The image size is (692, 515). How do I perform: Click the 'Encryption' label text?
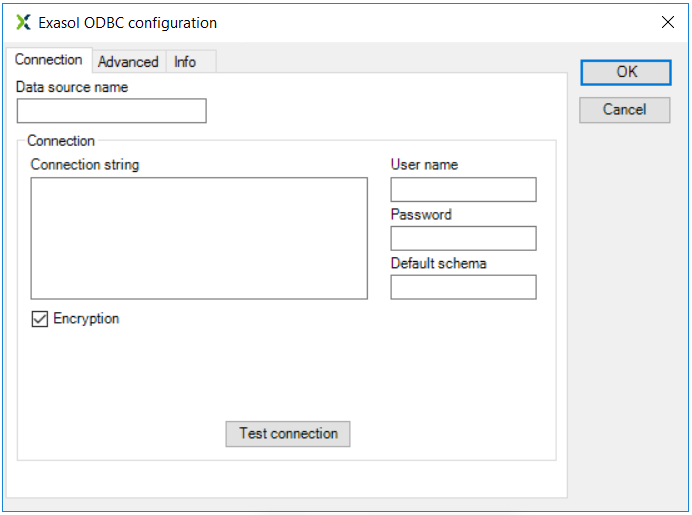86,319
